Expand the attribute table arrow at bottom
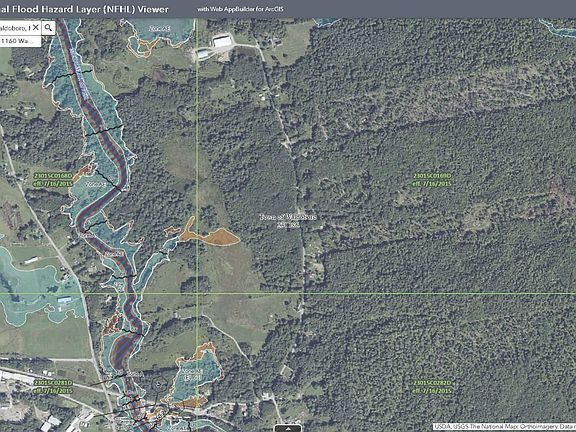The width and height of the screenshot is (576, 432). tap(288, 428)
